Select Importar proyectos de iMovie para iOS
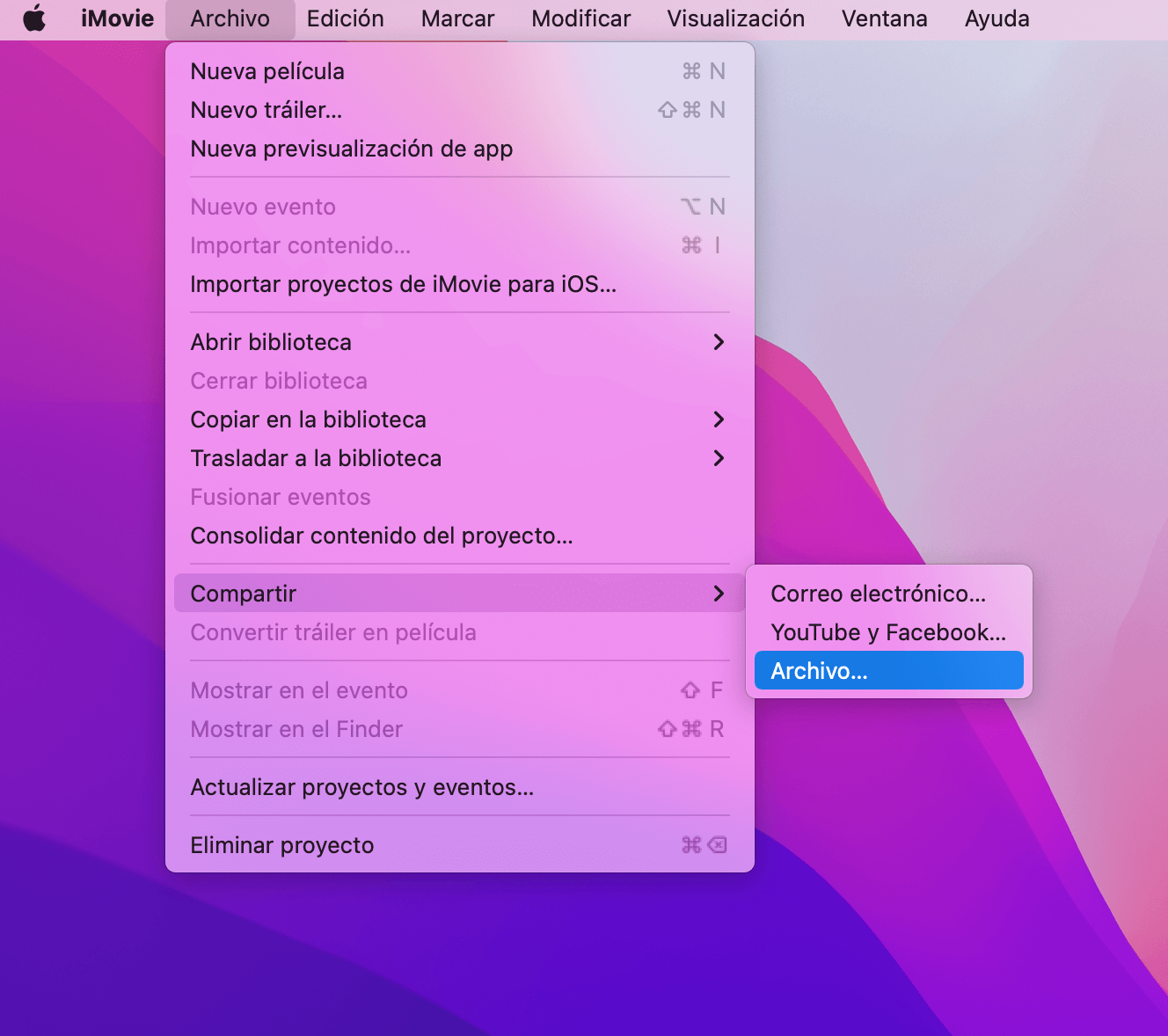1168x1036 pixels. pos(403,284)
